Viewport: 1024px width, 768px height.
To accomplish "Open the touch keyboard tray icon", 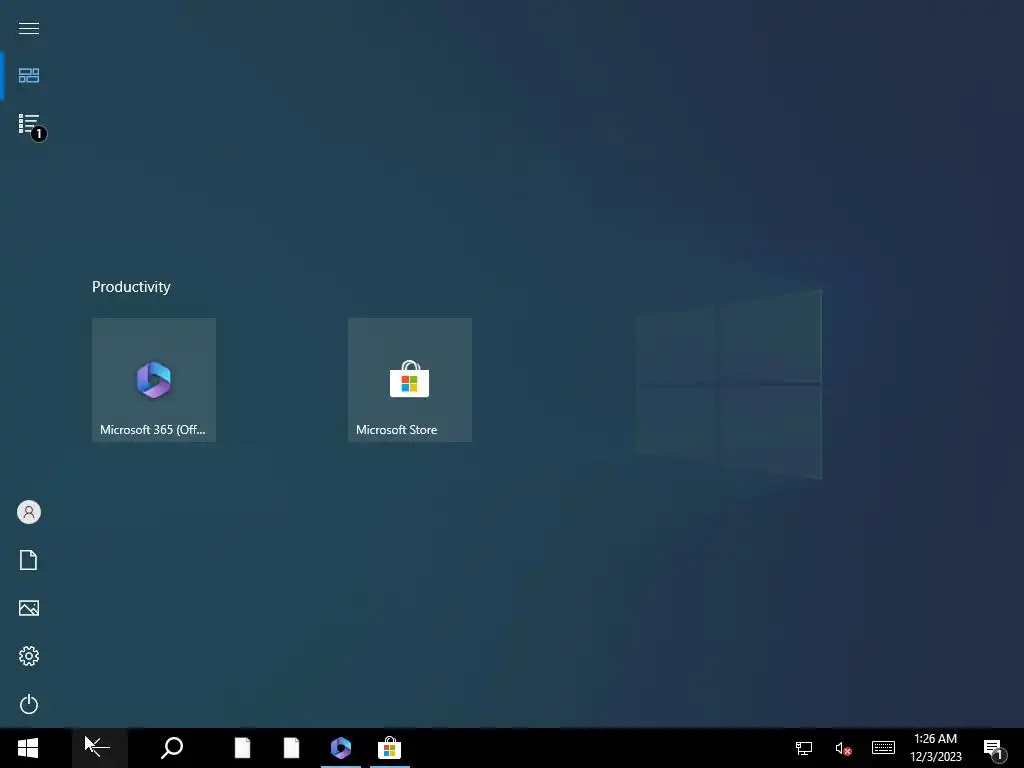I will pyautogui.click(x=883, y=748).
